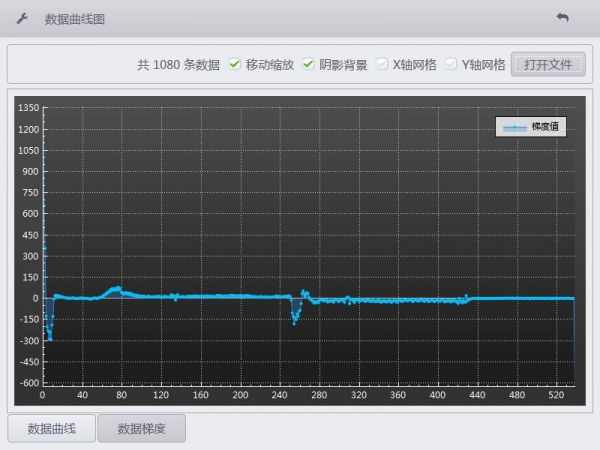Image resolution: width=600 pixels, height=450 pixels.
Task: Click the back arrow icon at top right
Action: point(562,19)
